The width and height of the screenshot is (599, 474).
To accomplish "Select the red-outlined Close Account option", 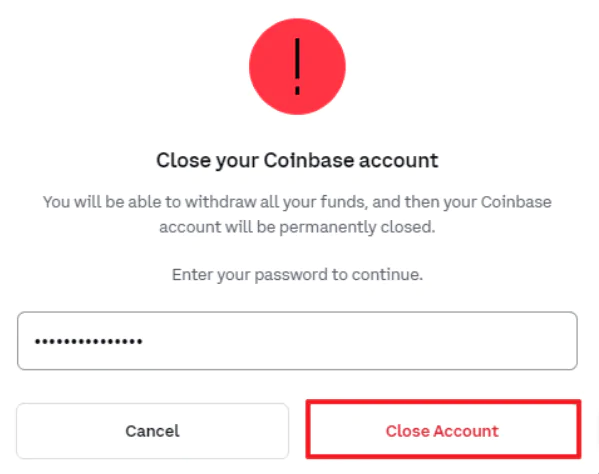I will [443, 429].
